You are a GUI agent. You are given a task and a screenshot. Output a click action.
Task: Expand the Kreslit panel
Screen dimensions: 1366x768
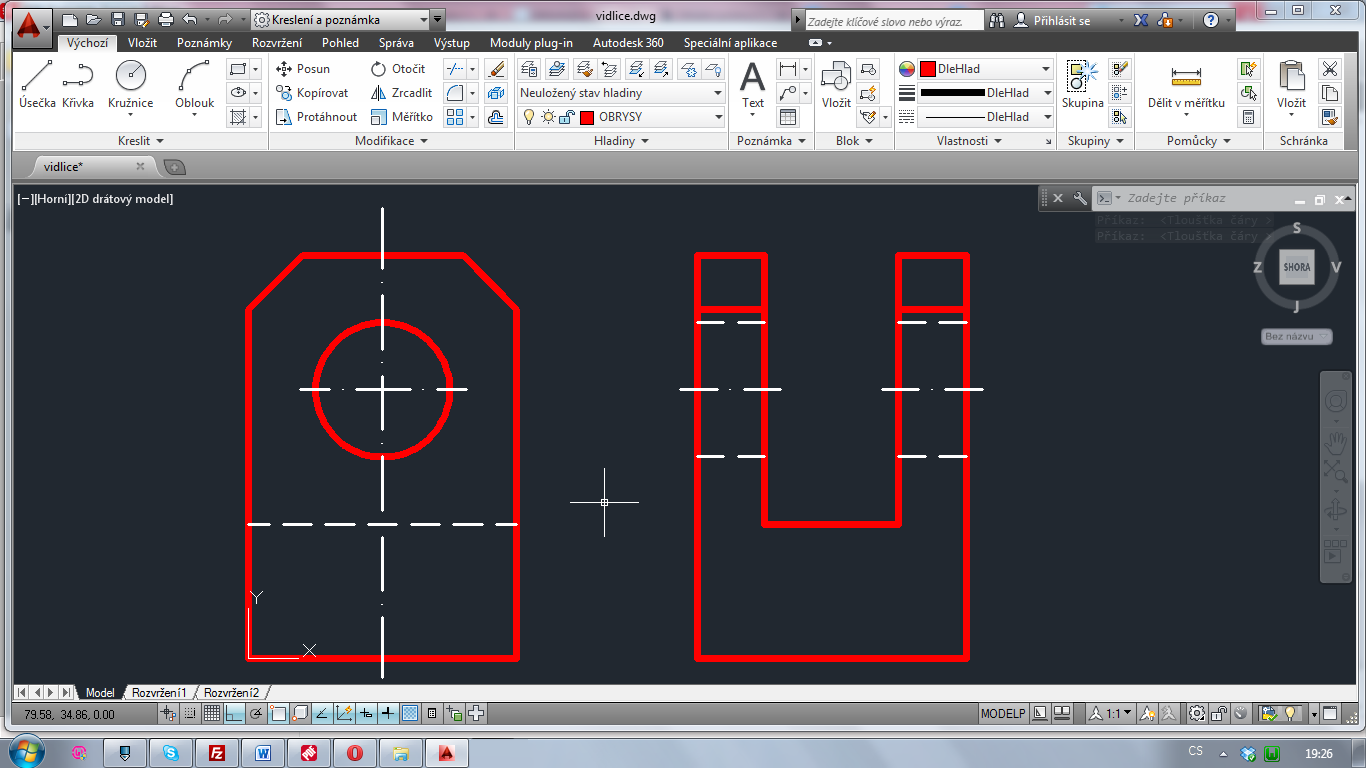tap(140, 141)
